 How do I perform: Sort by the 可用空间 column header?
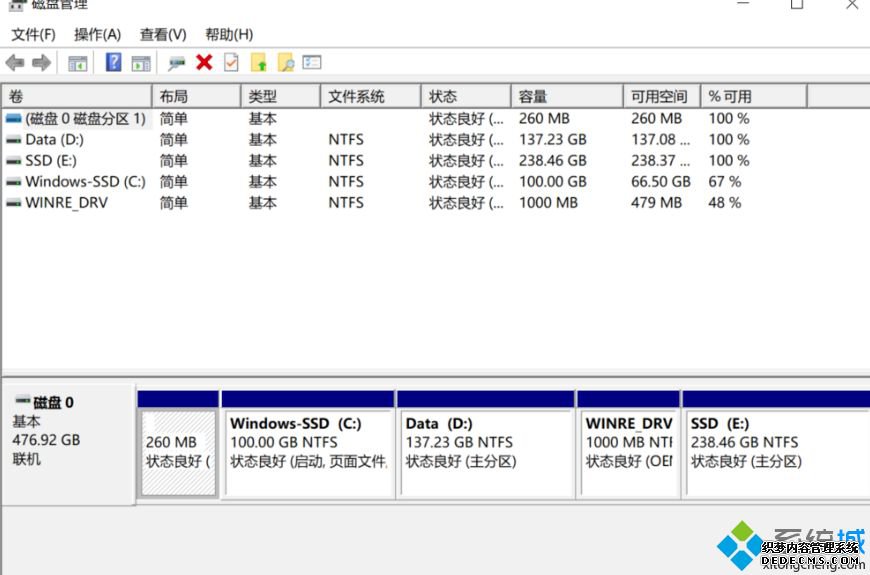(x=662, y=97)
